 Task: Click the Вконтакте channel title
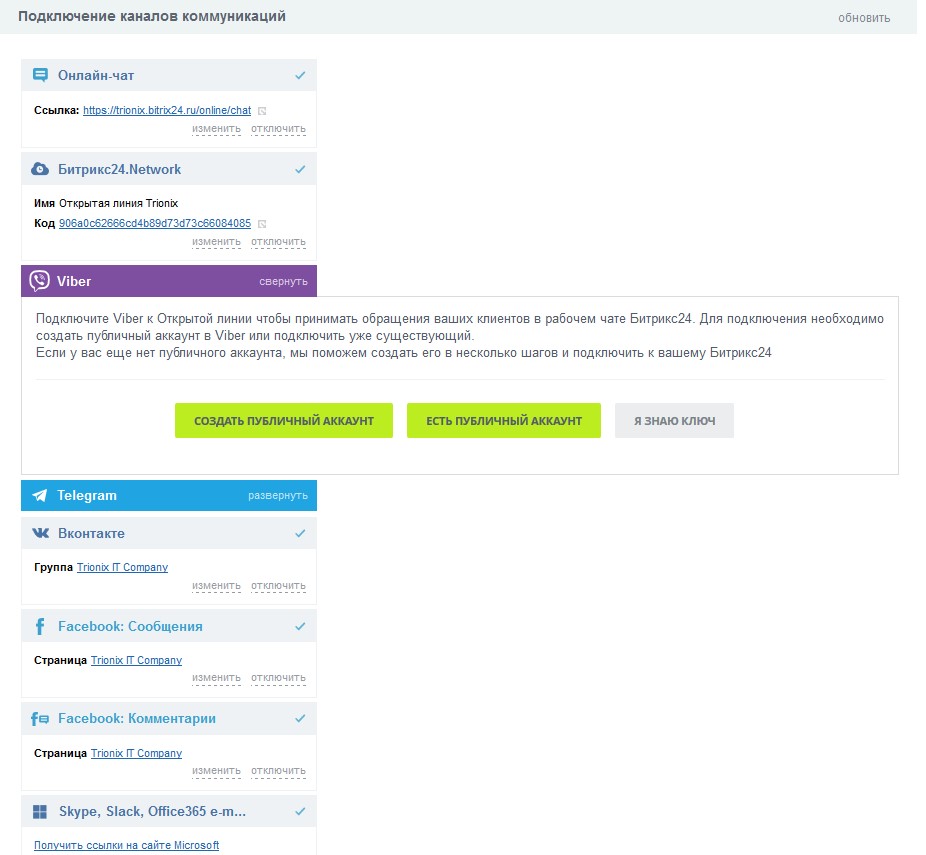point(91,533)
